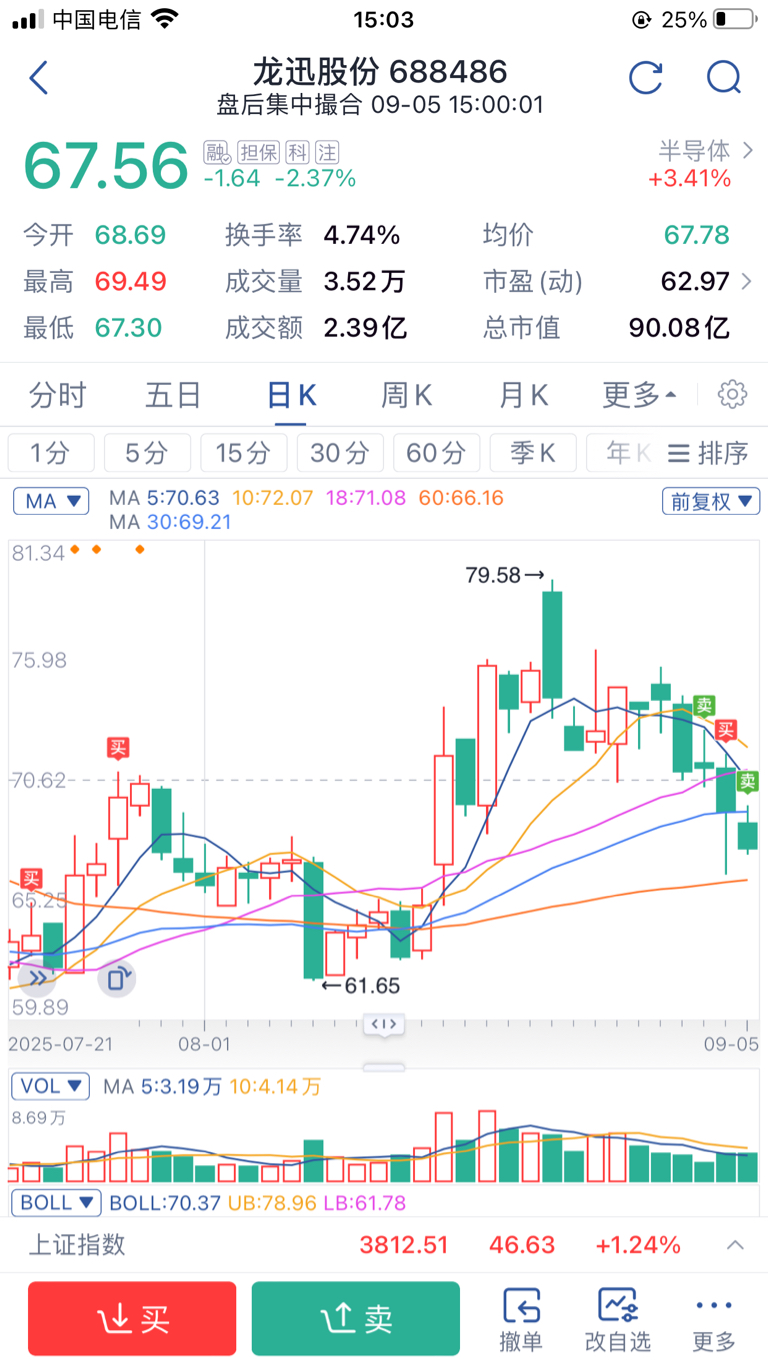Tap the back arrow icon

(x=39, y=78)
